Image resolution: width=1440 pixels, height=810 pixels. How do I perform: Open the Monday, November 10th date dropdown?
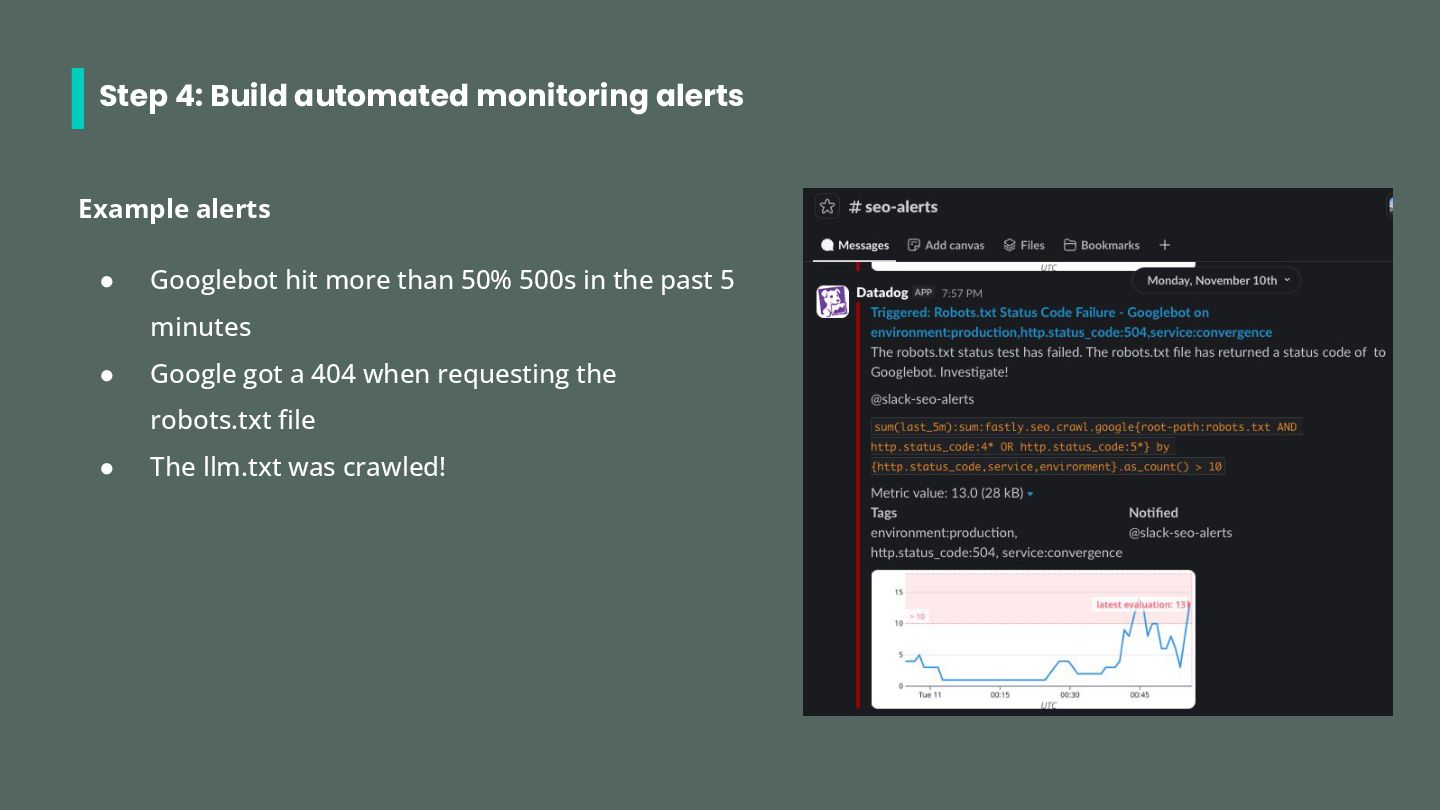click(x=1217, y=281)
